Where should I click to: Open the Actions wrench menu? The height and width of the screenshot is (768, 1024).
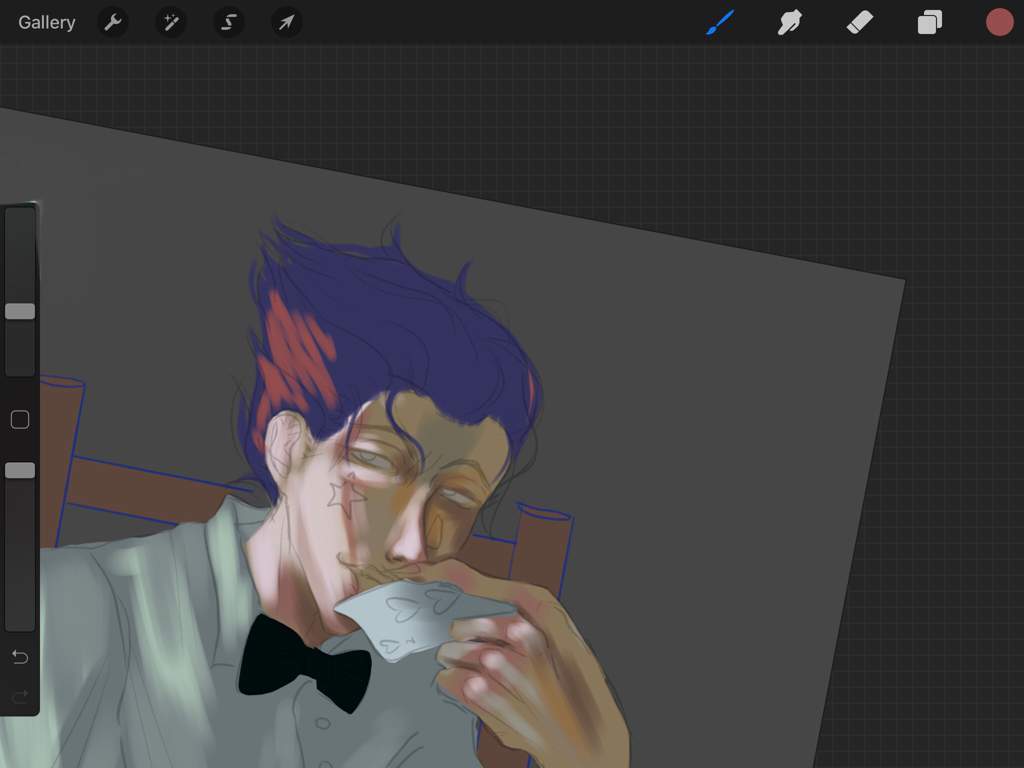coord(113,22)
